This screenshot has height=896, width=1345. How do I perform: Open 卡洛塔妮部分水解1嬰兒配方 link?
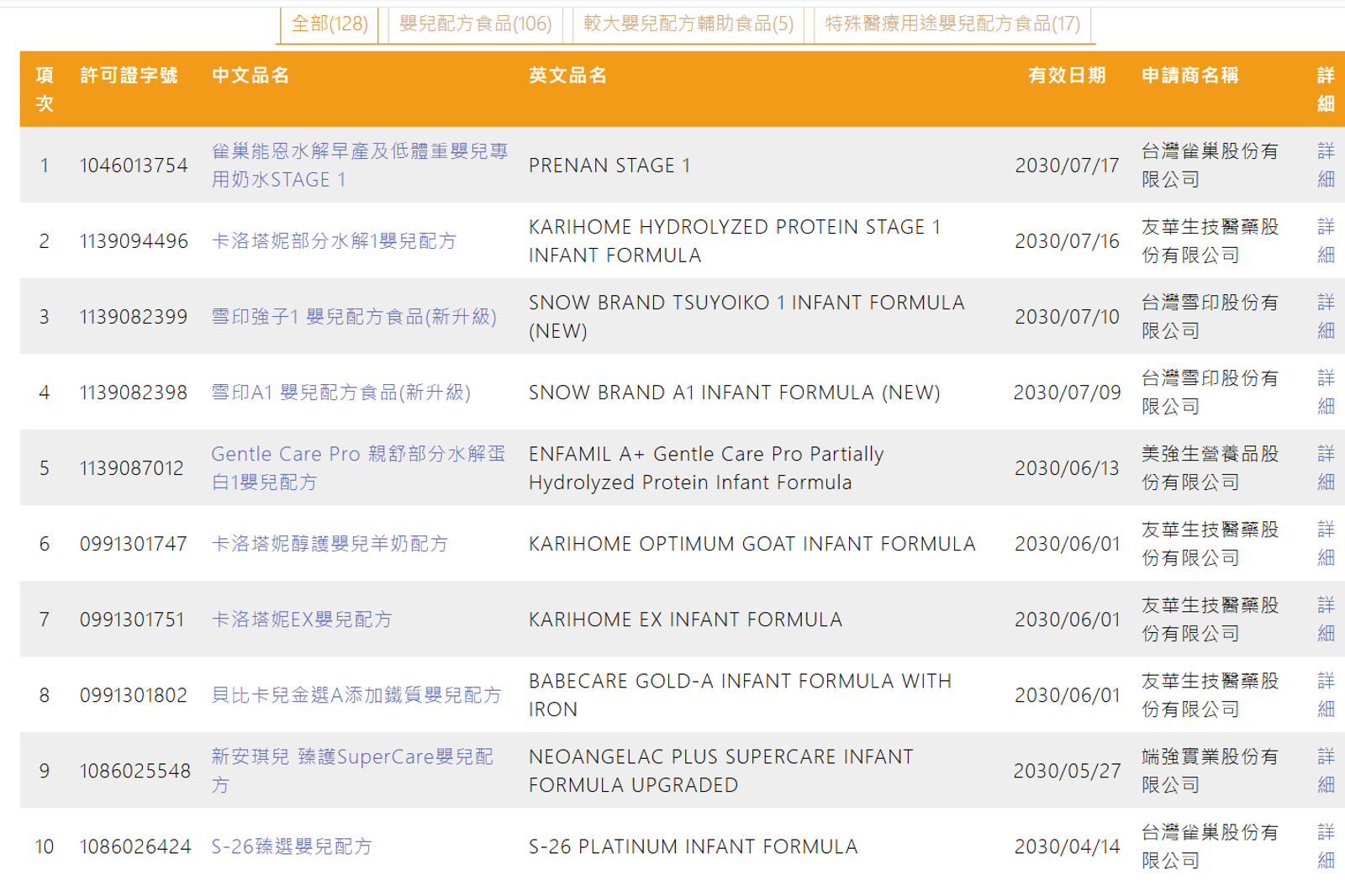(334, 241)
